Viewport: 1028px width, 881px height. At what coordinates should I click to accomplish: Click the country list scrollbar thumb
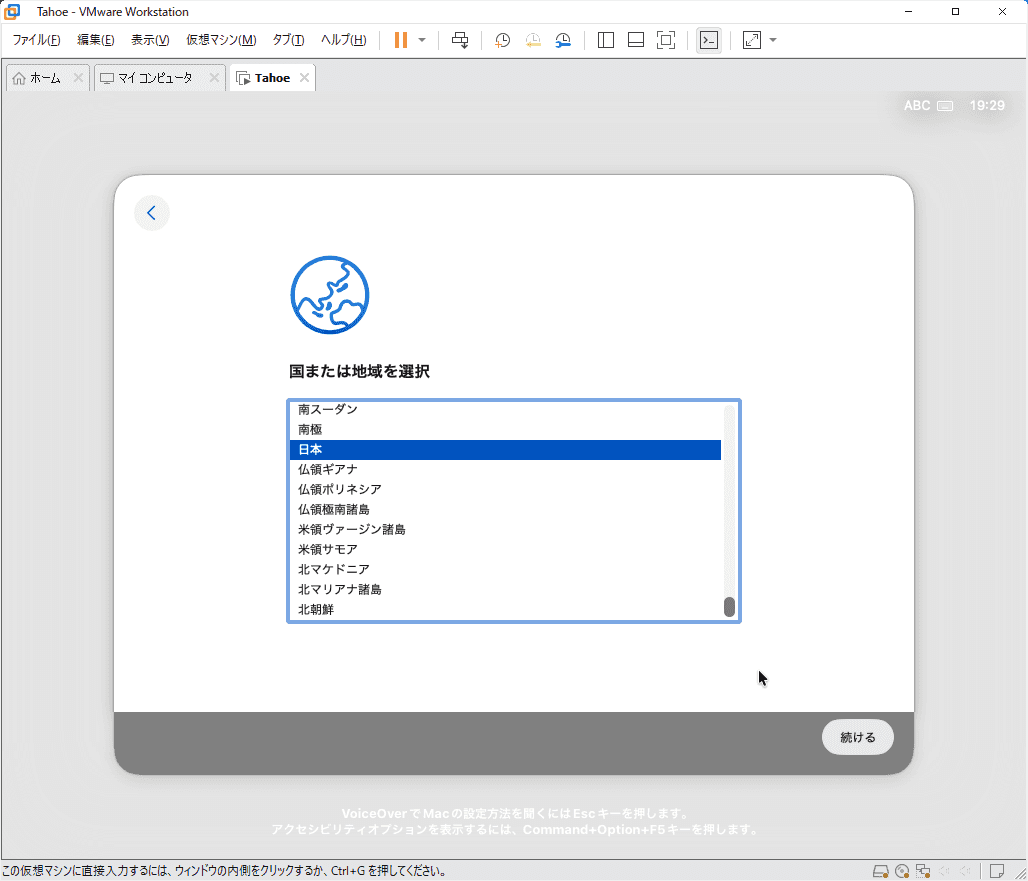(x=729, y=607)
